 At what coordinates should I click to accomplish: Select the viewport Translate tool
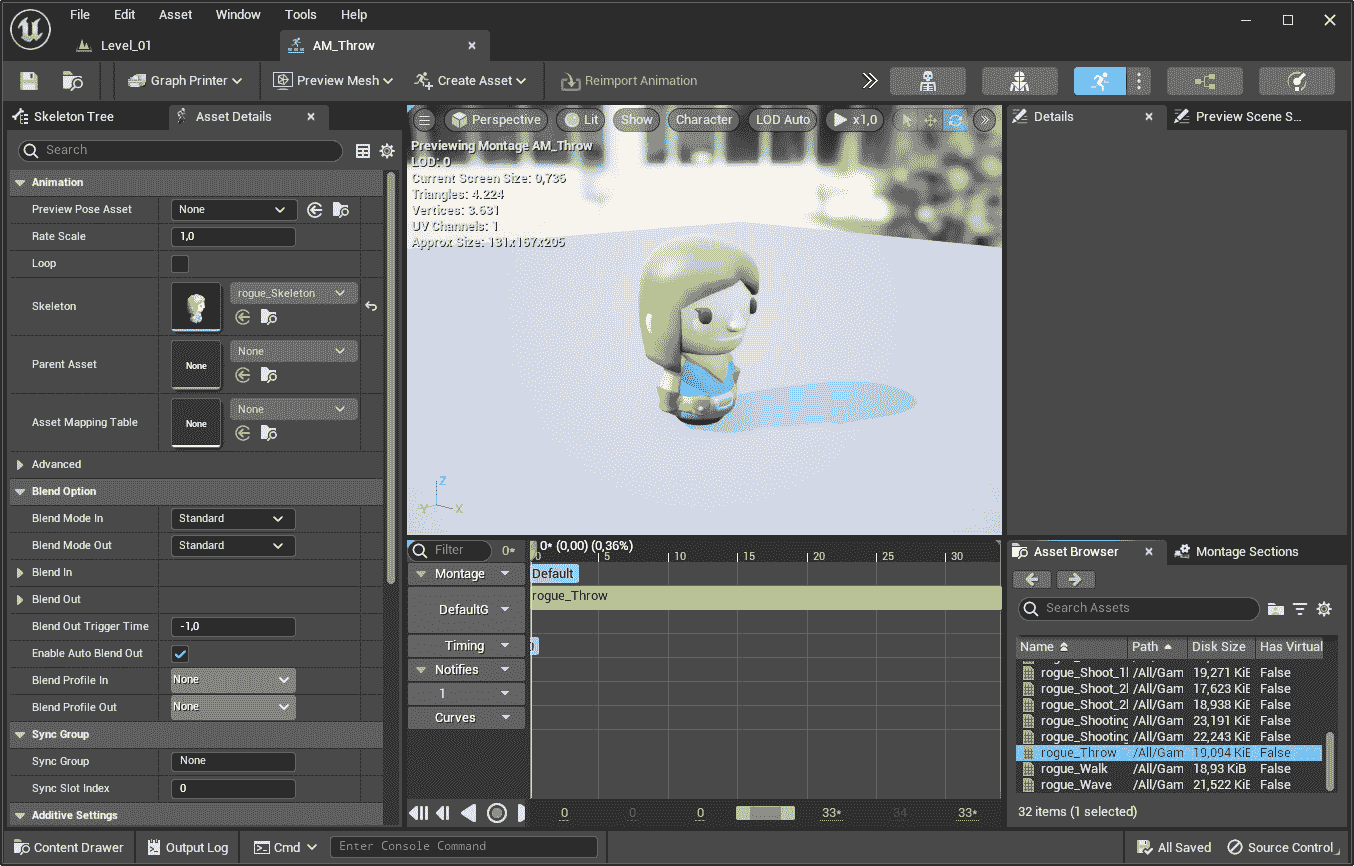pos(931,120)
